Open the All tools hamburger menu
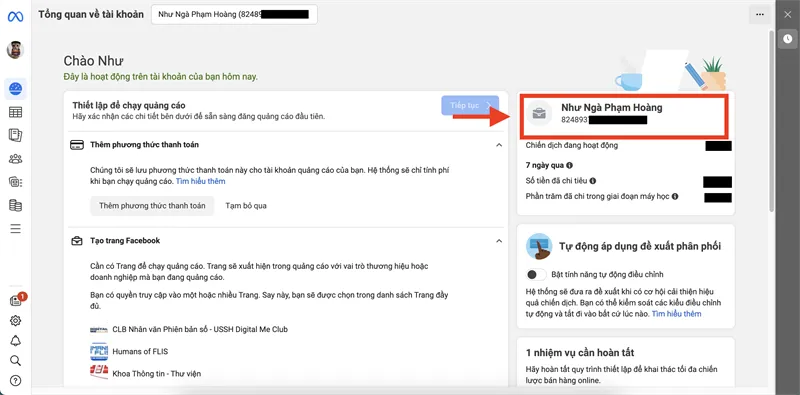The height and width of the screenshot is (395, 800). [15, 228]
